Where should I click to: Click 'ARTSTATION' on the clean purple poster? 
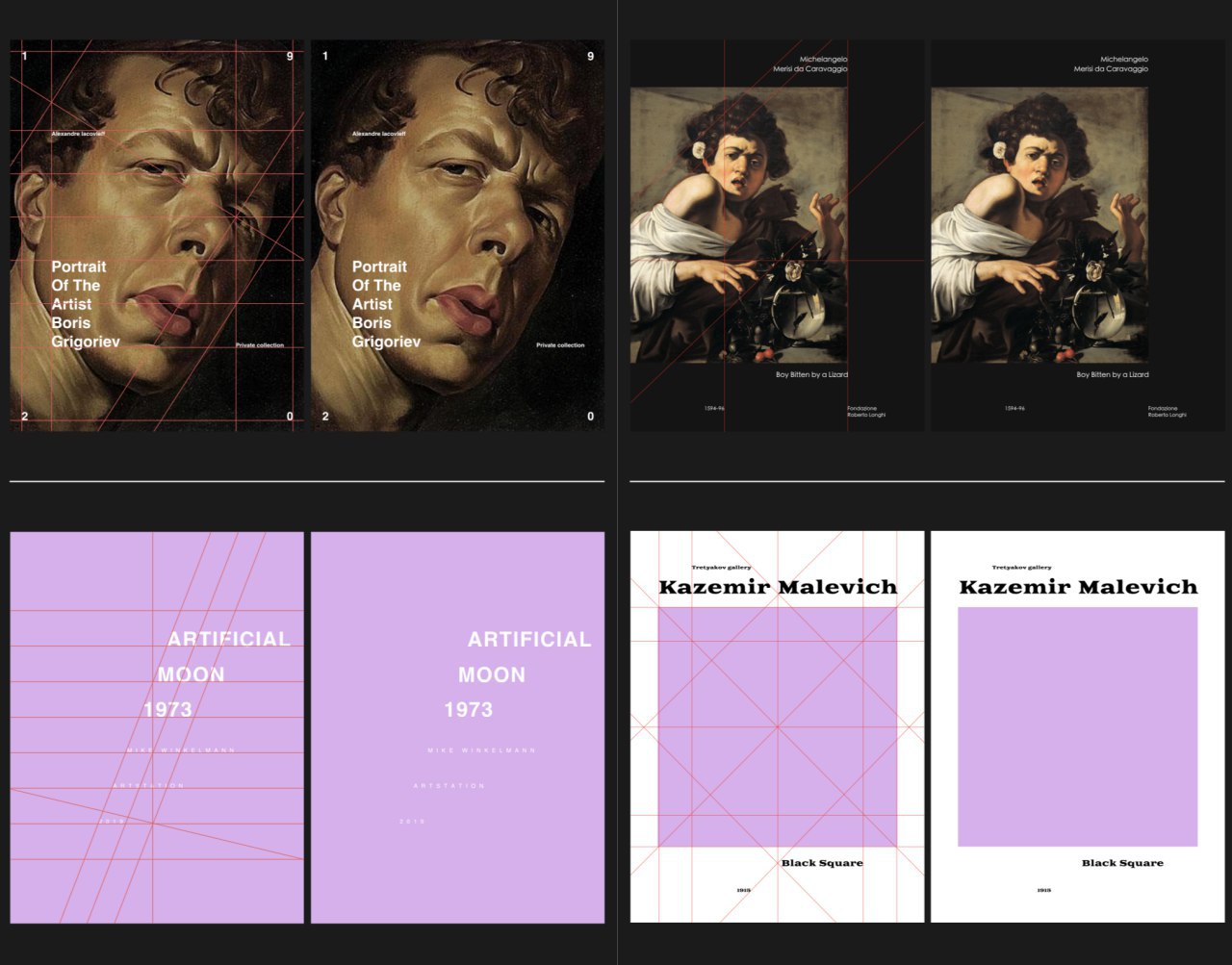[x=449, y=785]
